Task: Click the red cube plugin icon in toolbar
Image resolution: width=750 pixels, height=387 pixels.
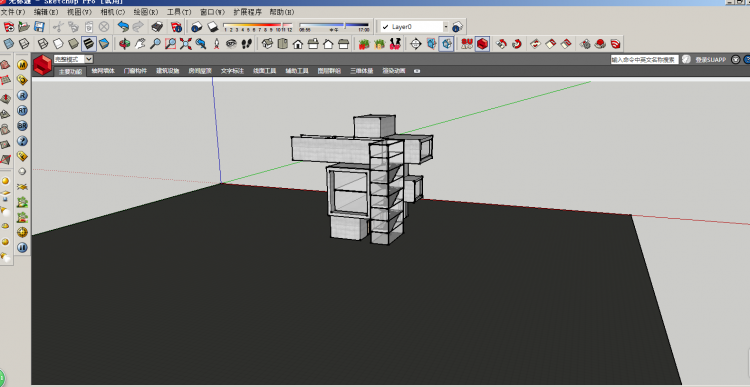Action: [x=482, y=44]
